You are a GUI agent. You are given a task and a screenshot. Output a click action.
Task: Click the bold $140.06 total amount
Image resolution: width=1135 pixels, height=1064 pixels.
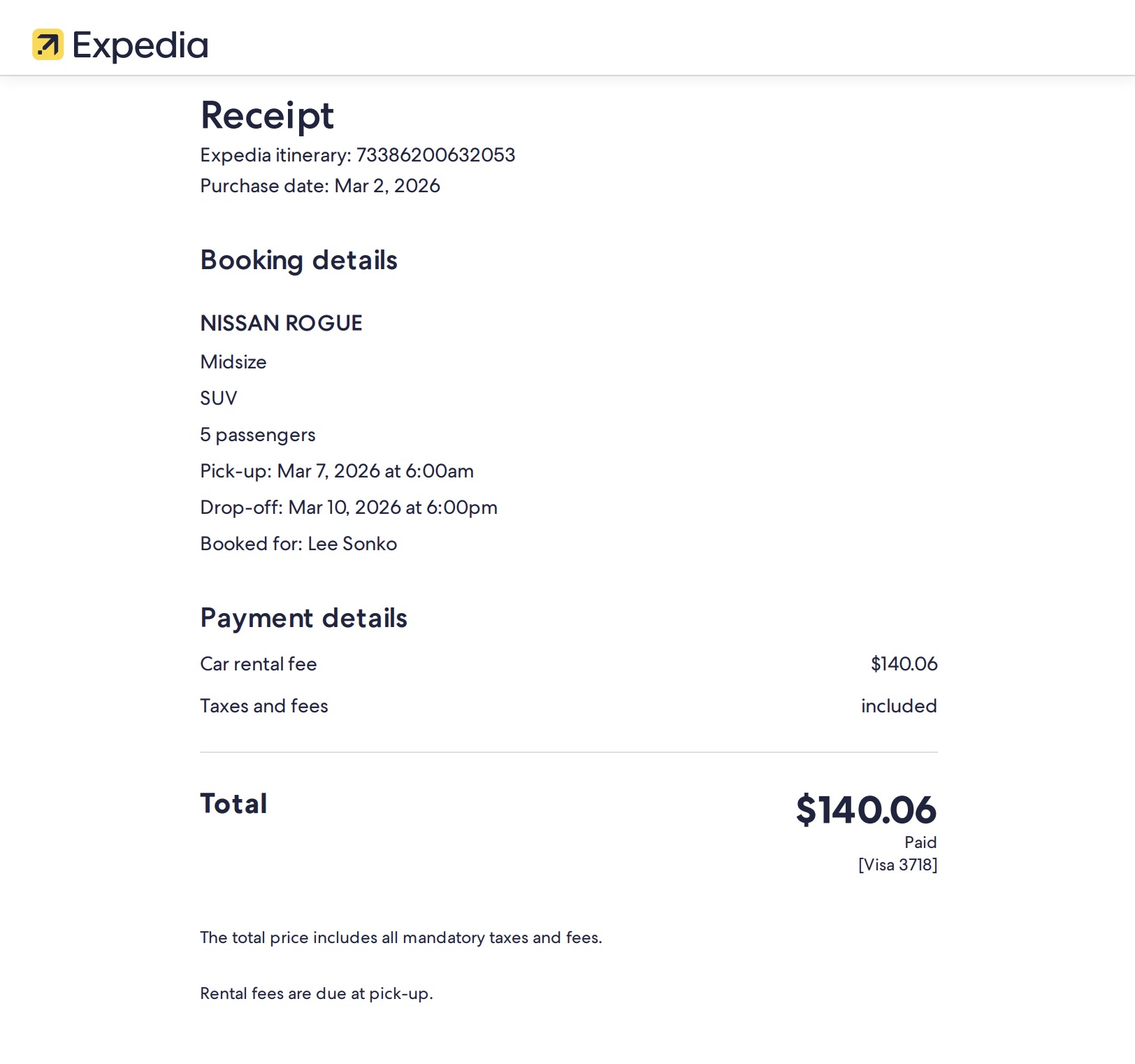866,810
